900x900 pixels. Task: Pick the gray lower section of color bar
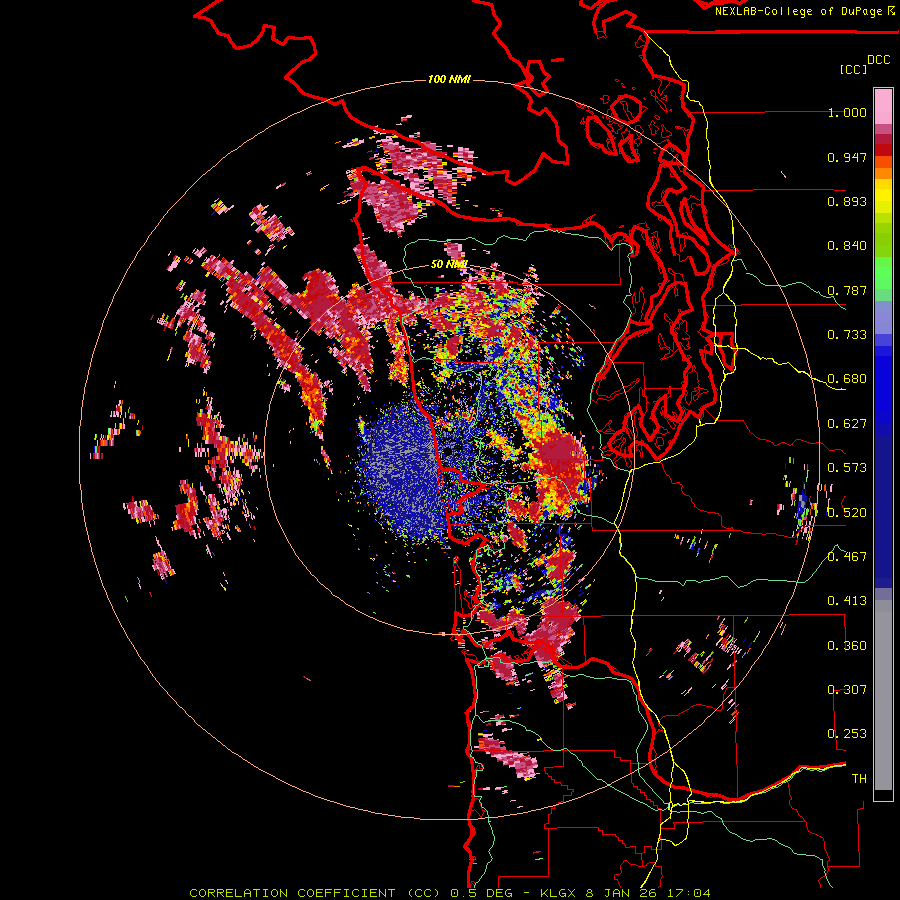pyautogui.click(x=883, y=695)
